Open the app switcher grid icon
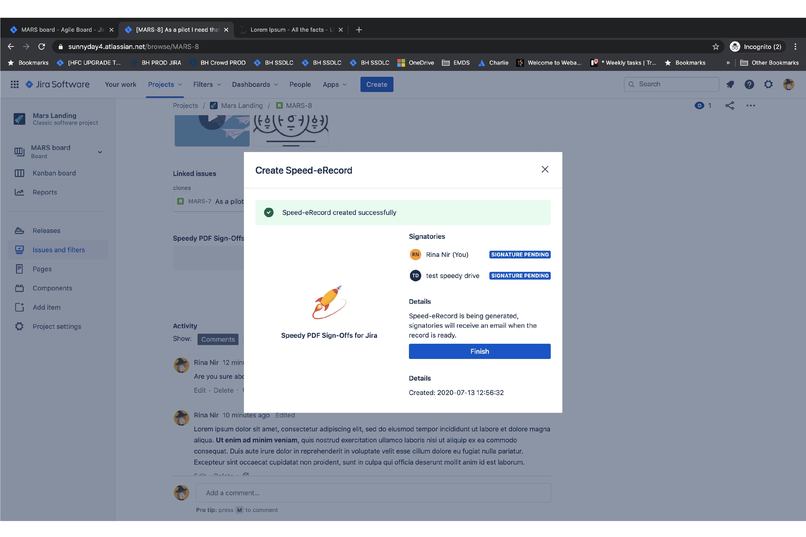Screen dimensions: 806x537 pos(14,84)
